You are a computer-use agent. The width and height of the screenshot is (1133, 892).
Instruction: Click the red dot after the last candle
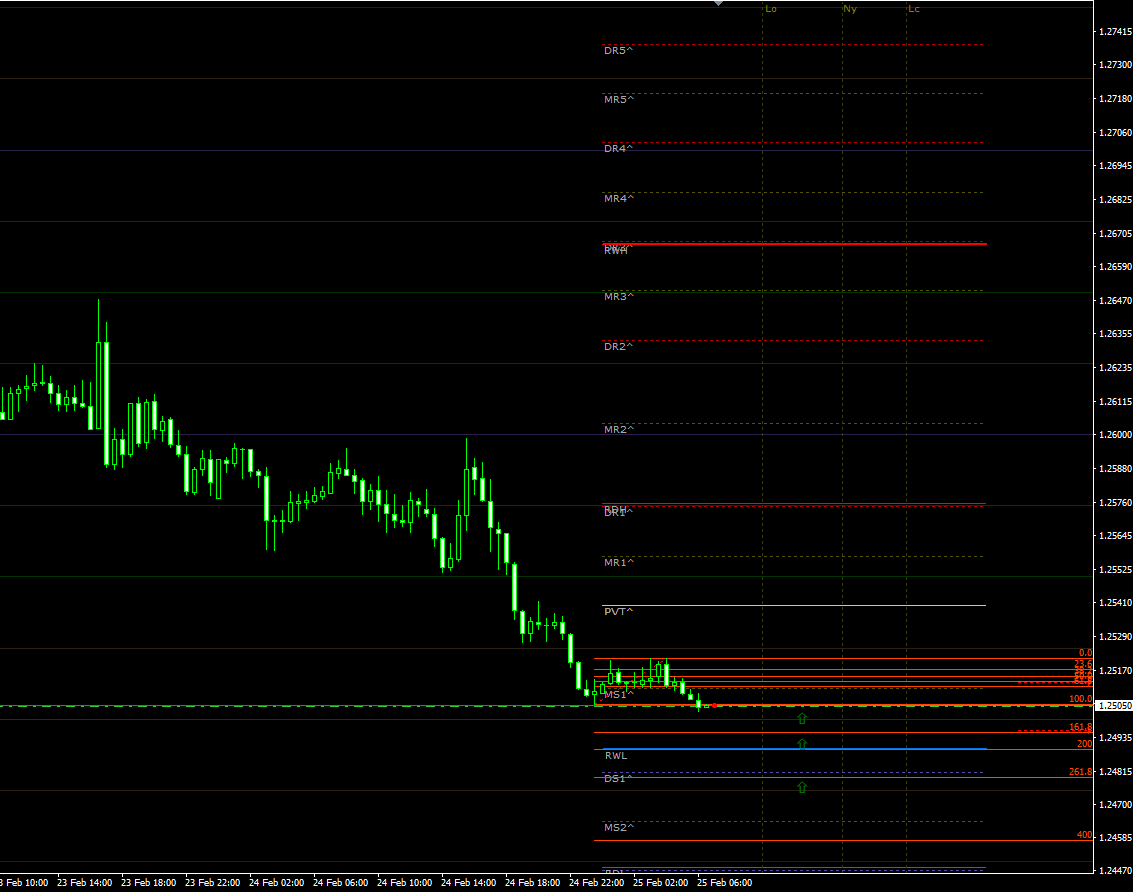715,706
